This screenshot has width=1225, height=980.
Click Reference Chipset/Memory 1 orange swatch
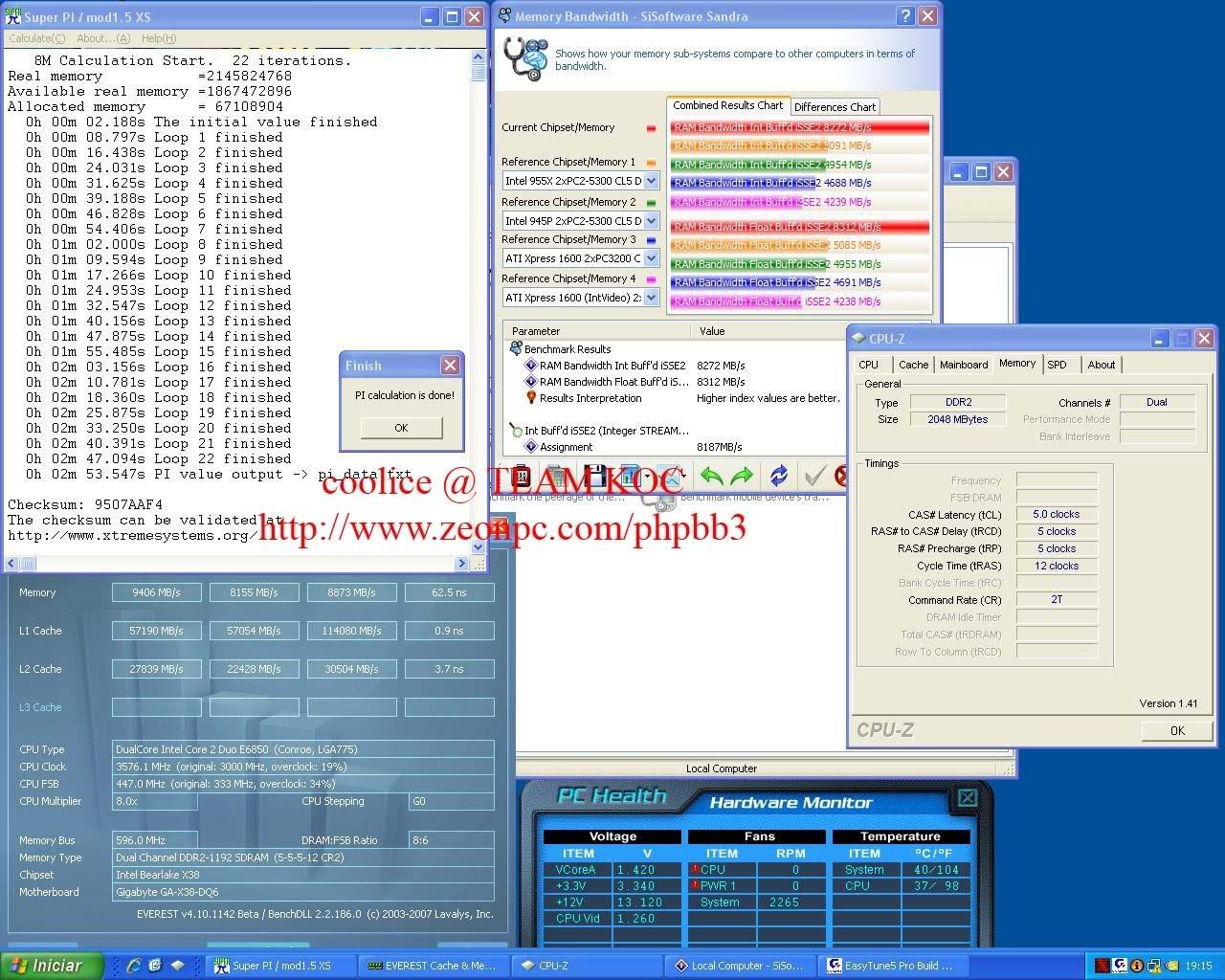click(x=651, y=163)
